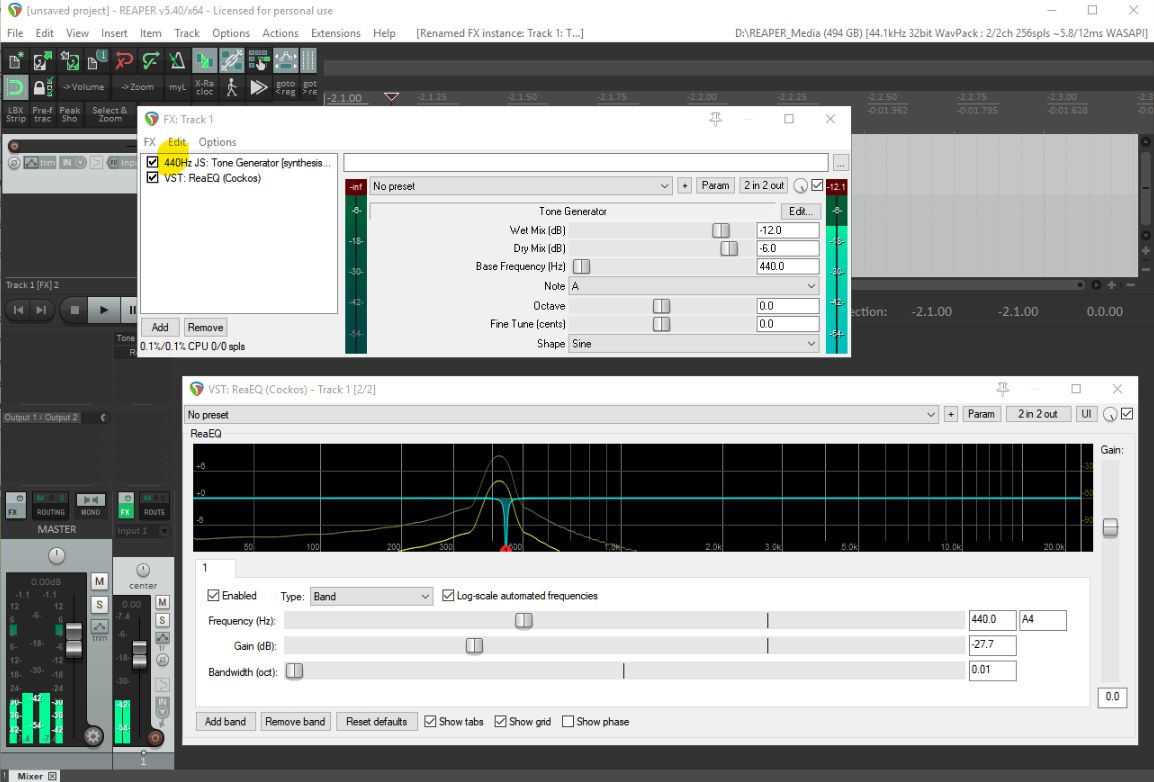The width and height of the screenshot is (1154, 782).
Task: Arm Track 1 record button in mixer
Action: [155, 738]
